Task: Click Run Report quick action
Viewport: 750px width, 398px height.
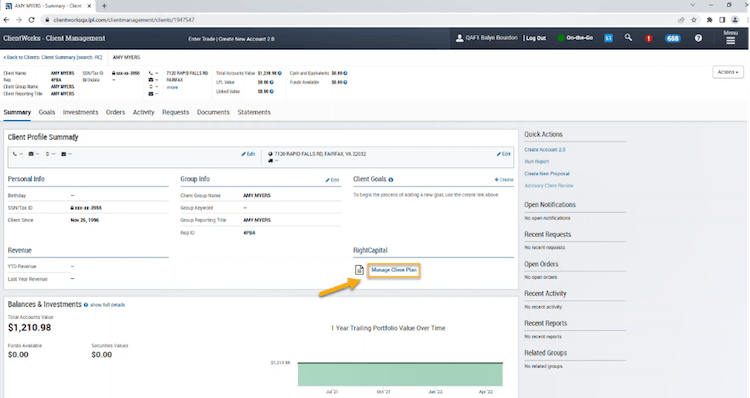Action: tap(537, 162)
